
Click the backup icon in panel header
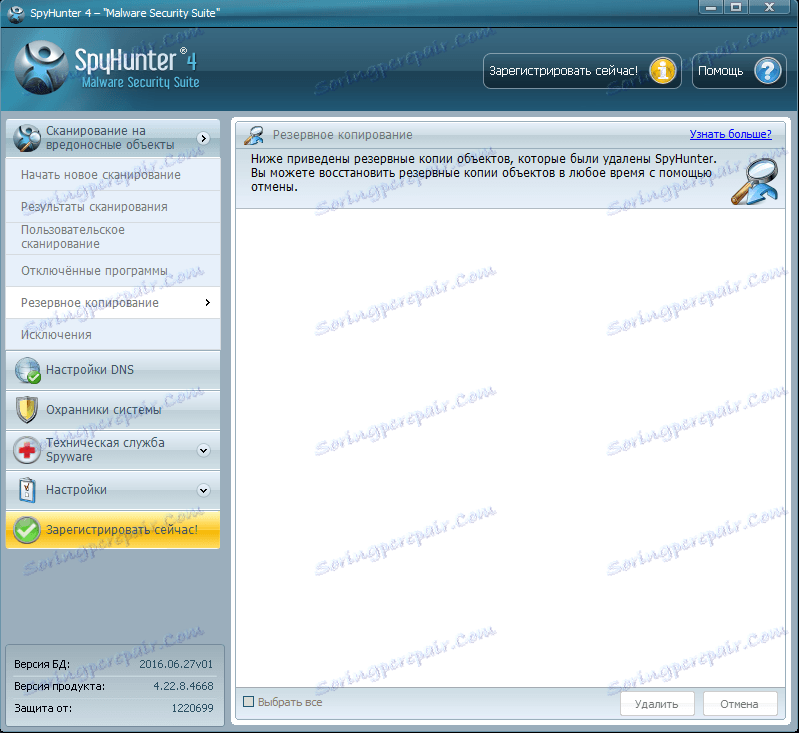tap(254, 135)
